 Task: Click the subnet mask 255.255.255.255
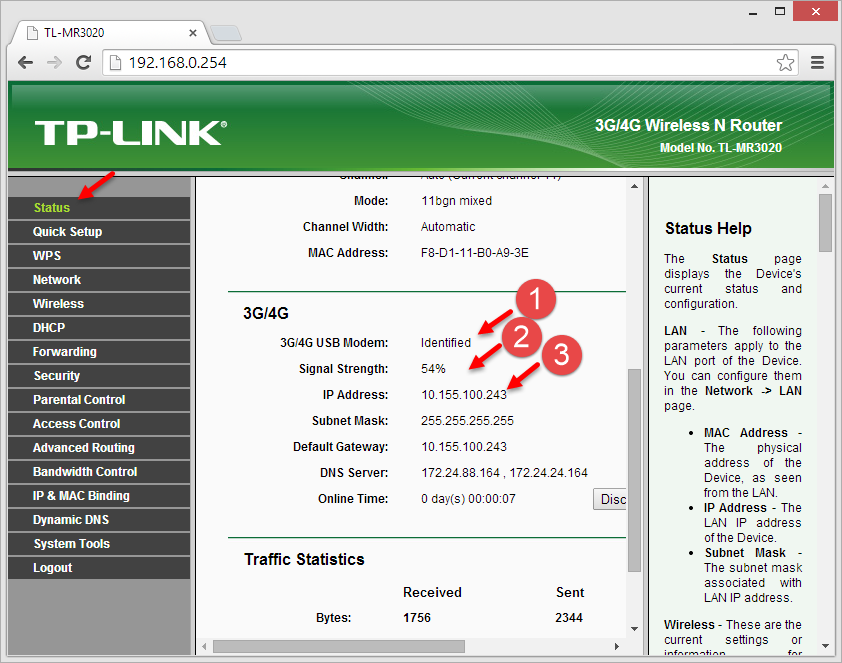click(467, 421)
